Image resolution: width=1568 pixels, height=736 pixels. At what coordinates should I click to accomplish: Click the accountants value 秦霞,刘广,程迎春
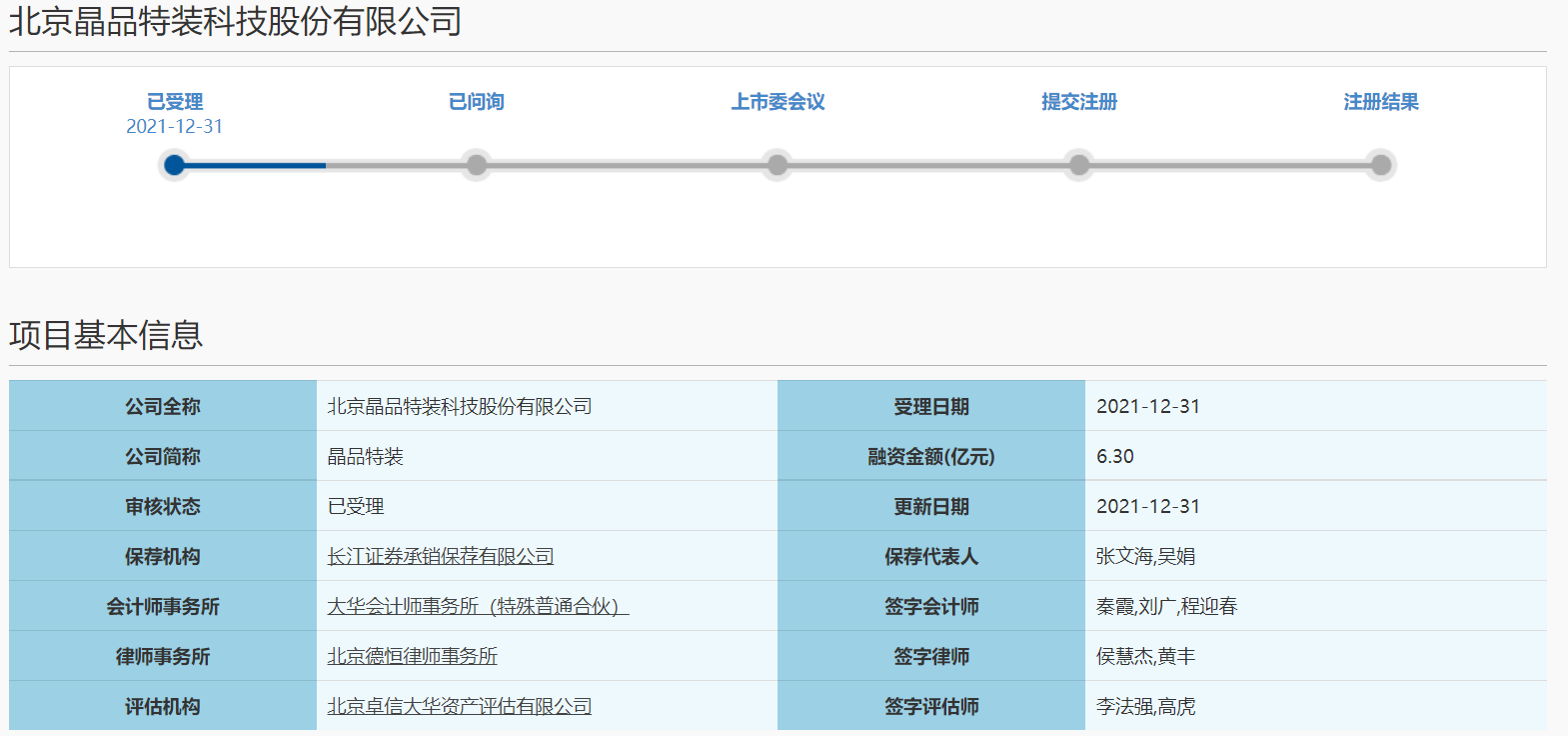(x=1167, y=606)
